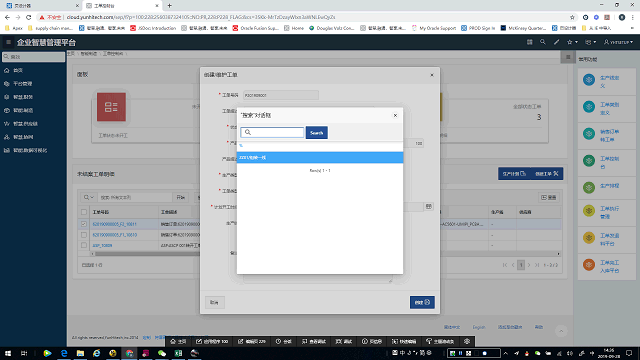The height and width of the screenshot is (360, 640).
Task: Click the blue create button at dialog bottom right
Action: tap(422, 302)
